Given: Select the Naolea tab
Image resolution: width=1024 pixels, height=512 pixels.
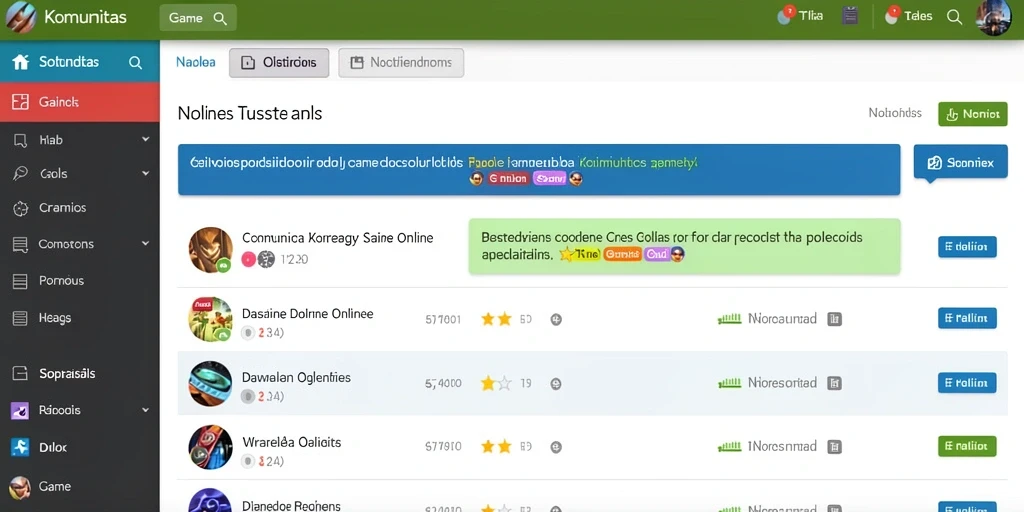Looking at the screenshot, I should coord(195,63).
